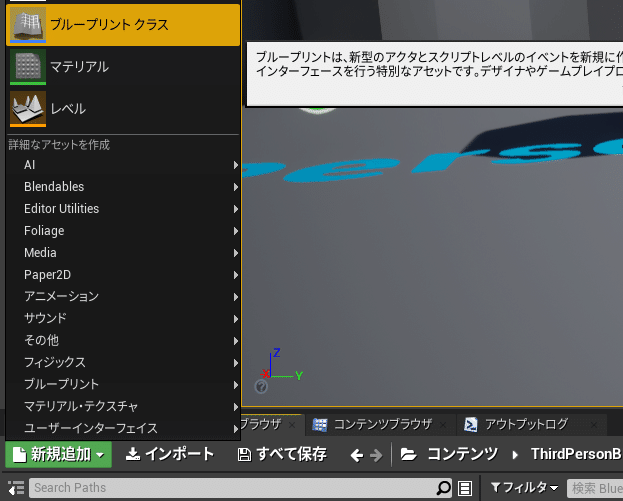Switch to the コンテンツブラウザ tab
623x501 pixels.
[382, 424]
